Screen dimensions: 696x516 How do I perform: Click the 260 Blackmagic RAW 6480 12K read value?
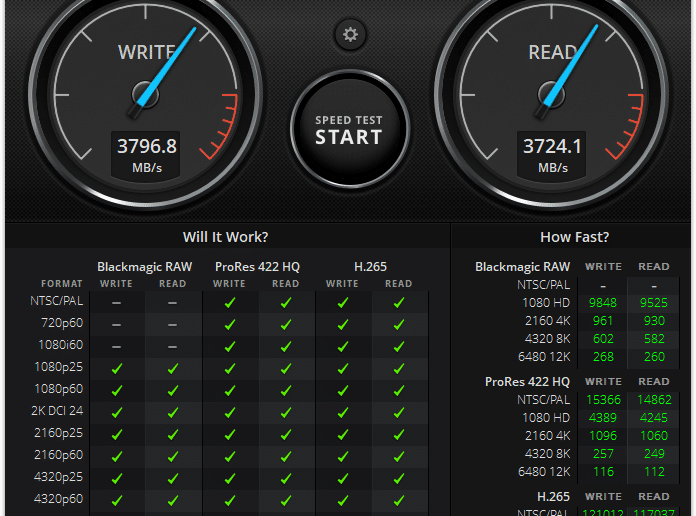click(x=654, y=357)
